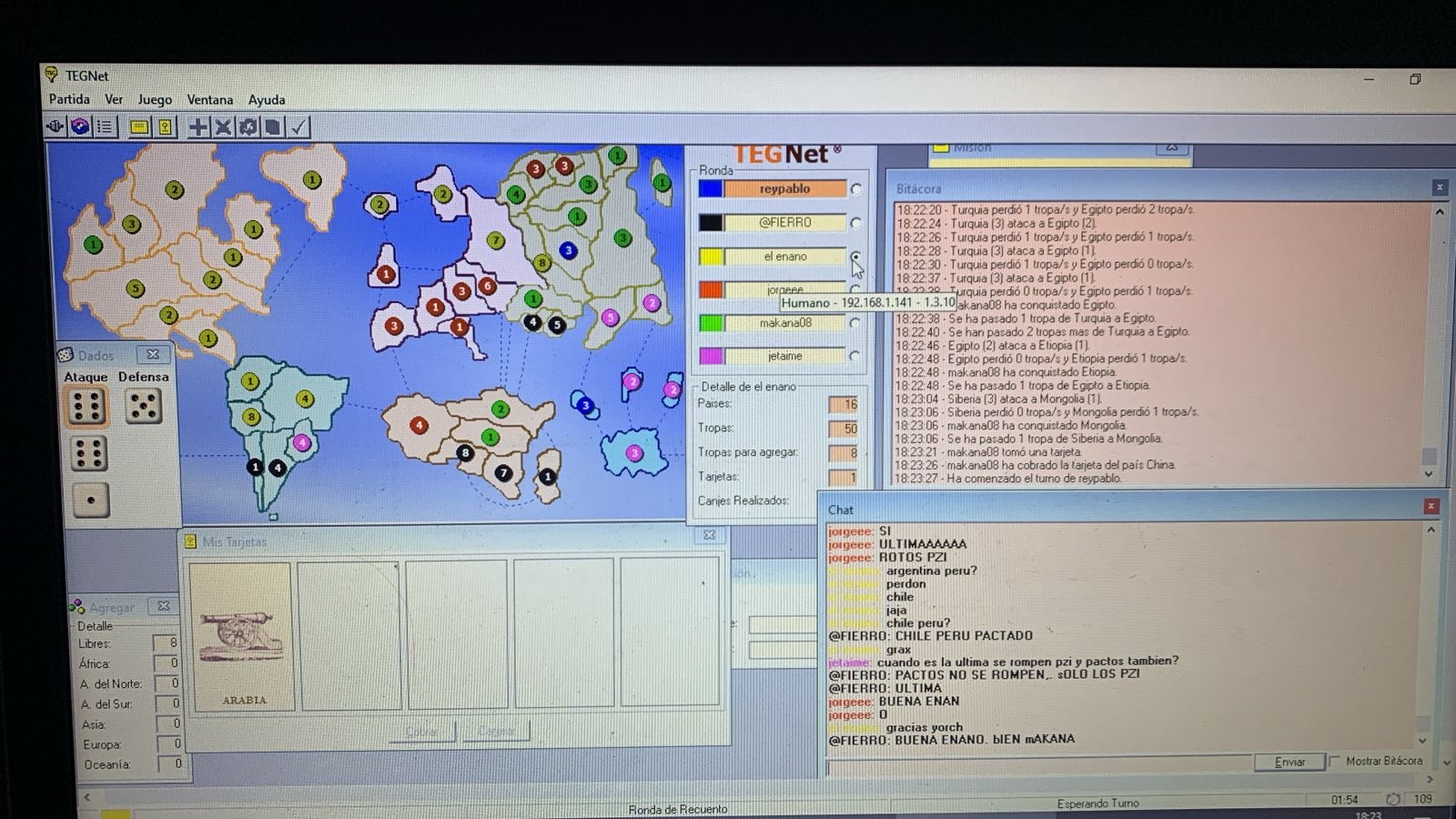Click the red army token numbered 4 in Africa

(419, 425)
